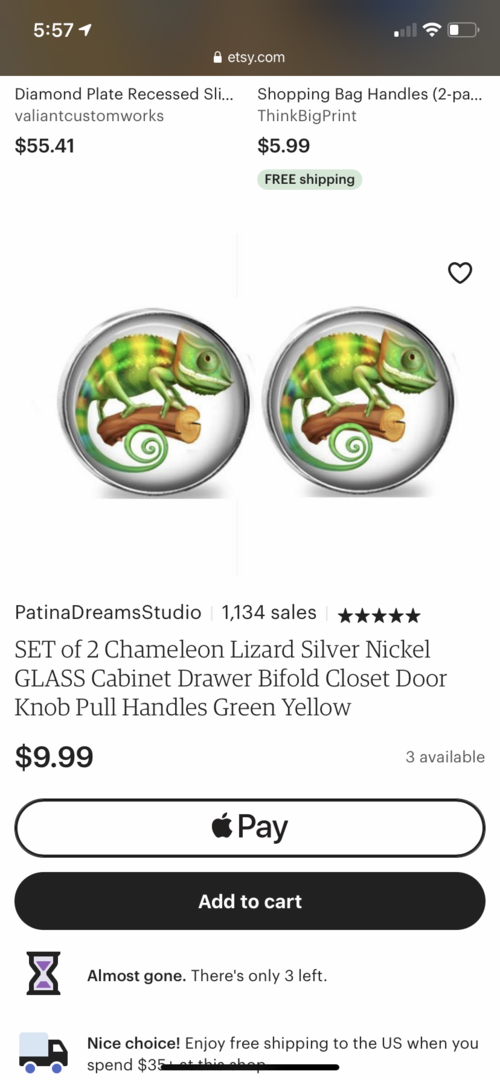Viewport: 500px width, 1080px height.
Task: Tap the hourglass Almost gone icon
Action: (43, 973)
